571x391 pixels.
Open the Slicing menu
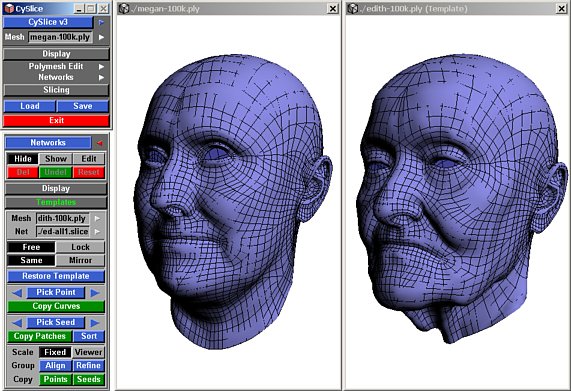pyautogui.click(x=56, y=90)
